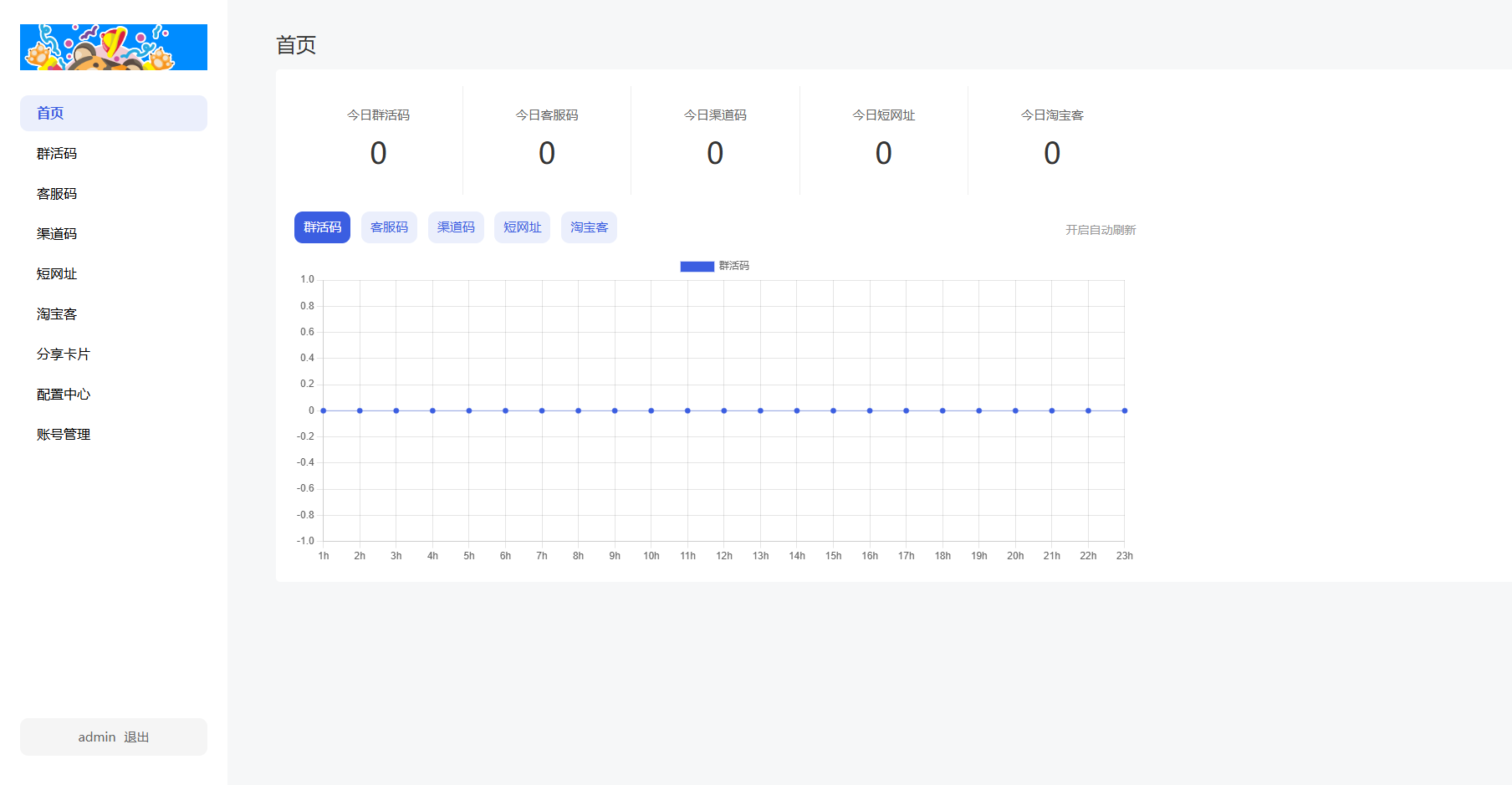
Task: Click the tiger logo banner image
Action: click(114, 47)
